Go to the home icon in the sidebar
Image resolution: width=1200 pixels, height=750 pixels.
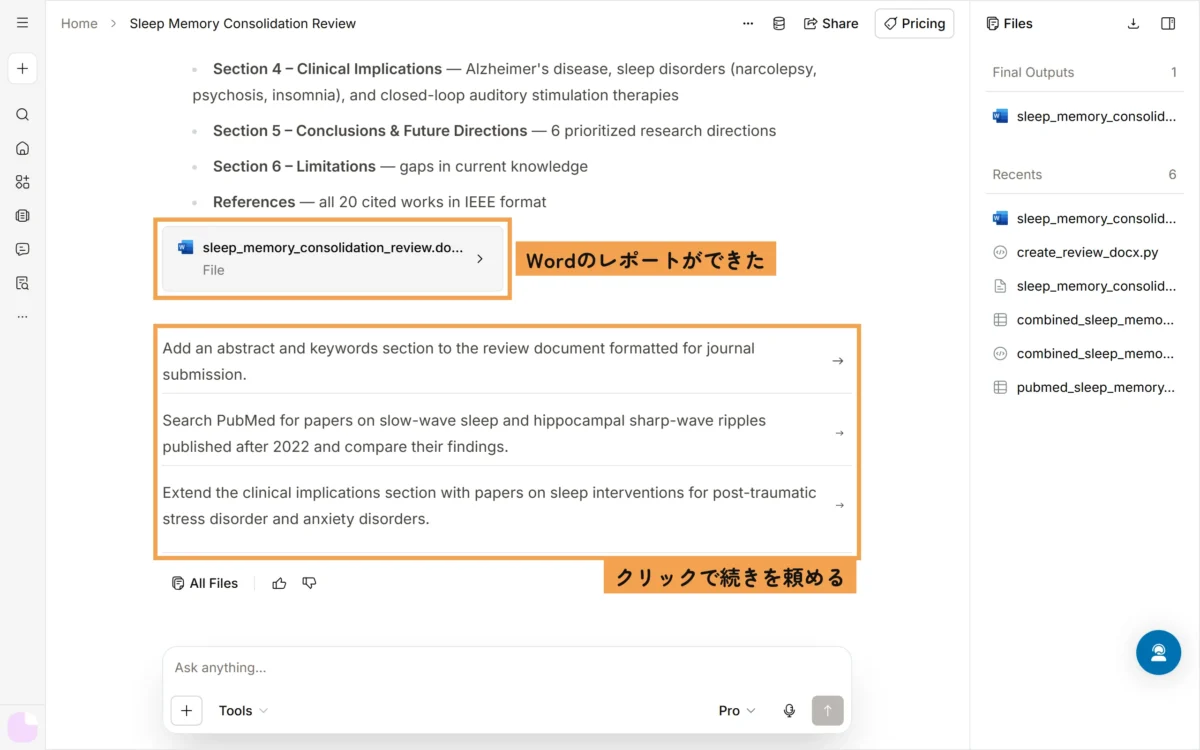pyautogui.click(x=22, y=148)
